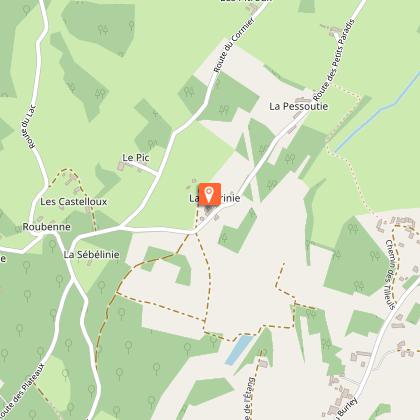Click the La Pessoutie place label
The image size is (420, 420).
pos(299,106)
